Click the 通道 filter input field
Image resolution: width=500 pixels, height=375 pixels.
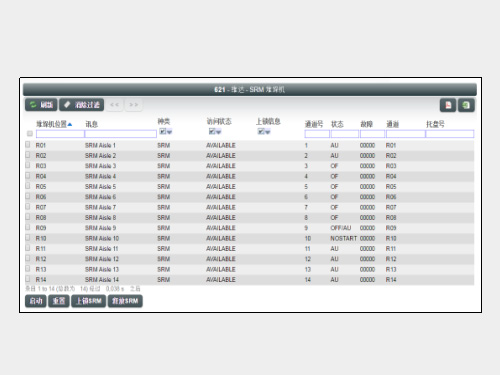pyautogui.click(x=406, y=134)
